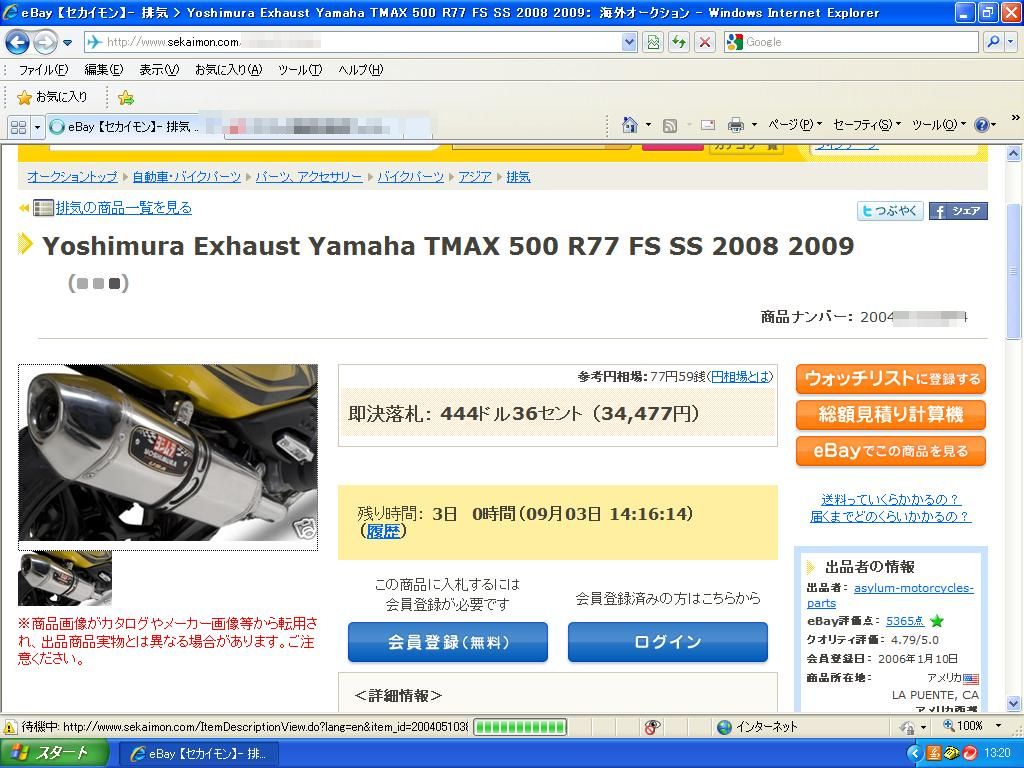Click the large Yoshimura exhaust product image
This screenshot has height=768, width=1024.
(x=168, y=457)
